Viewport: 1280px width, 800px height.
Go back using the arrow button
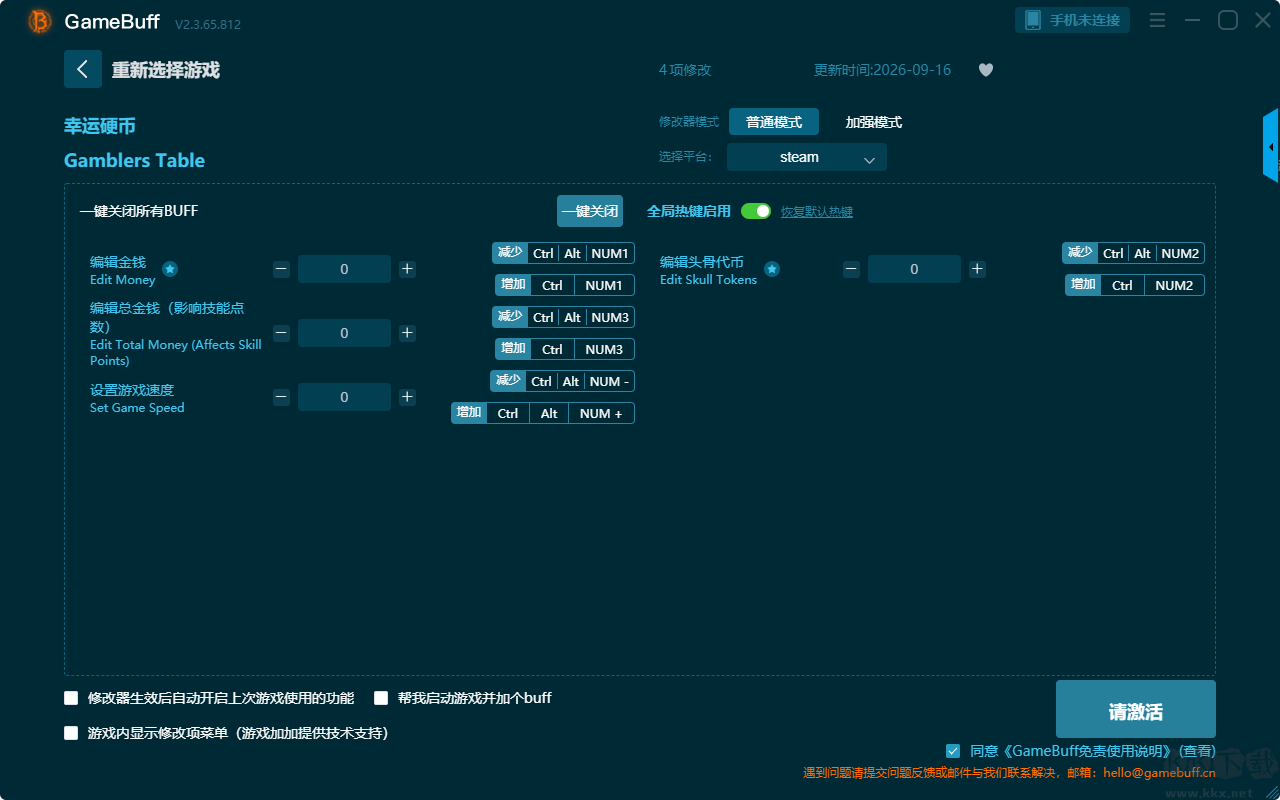tap(83, 69)
